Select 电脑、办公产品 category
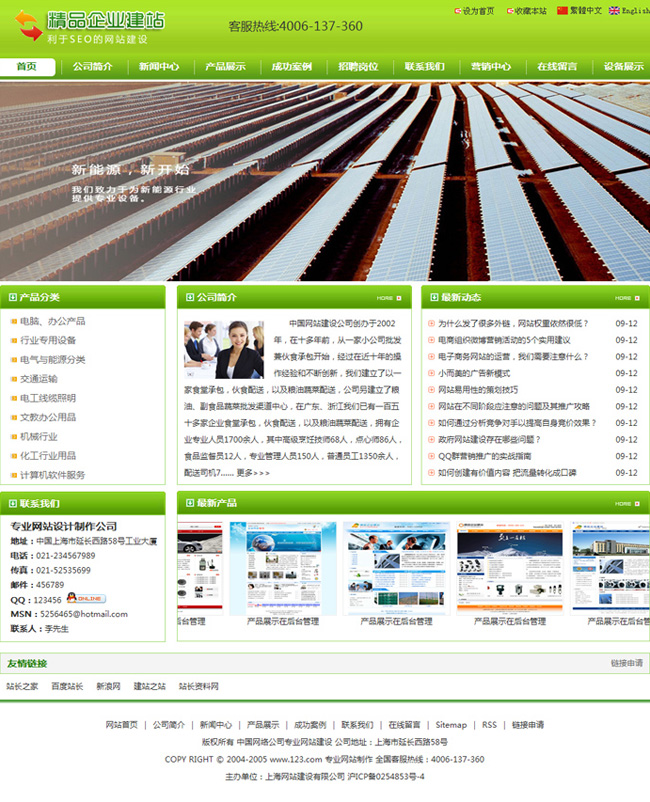 pyautogui.click(x=53, y=321)
